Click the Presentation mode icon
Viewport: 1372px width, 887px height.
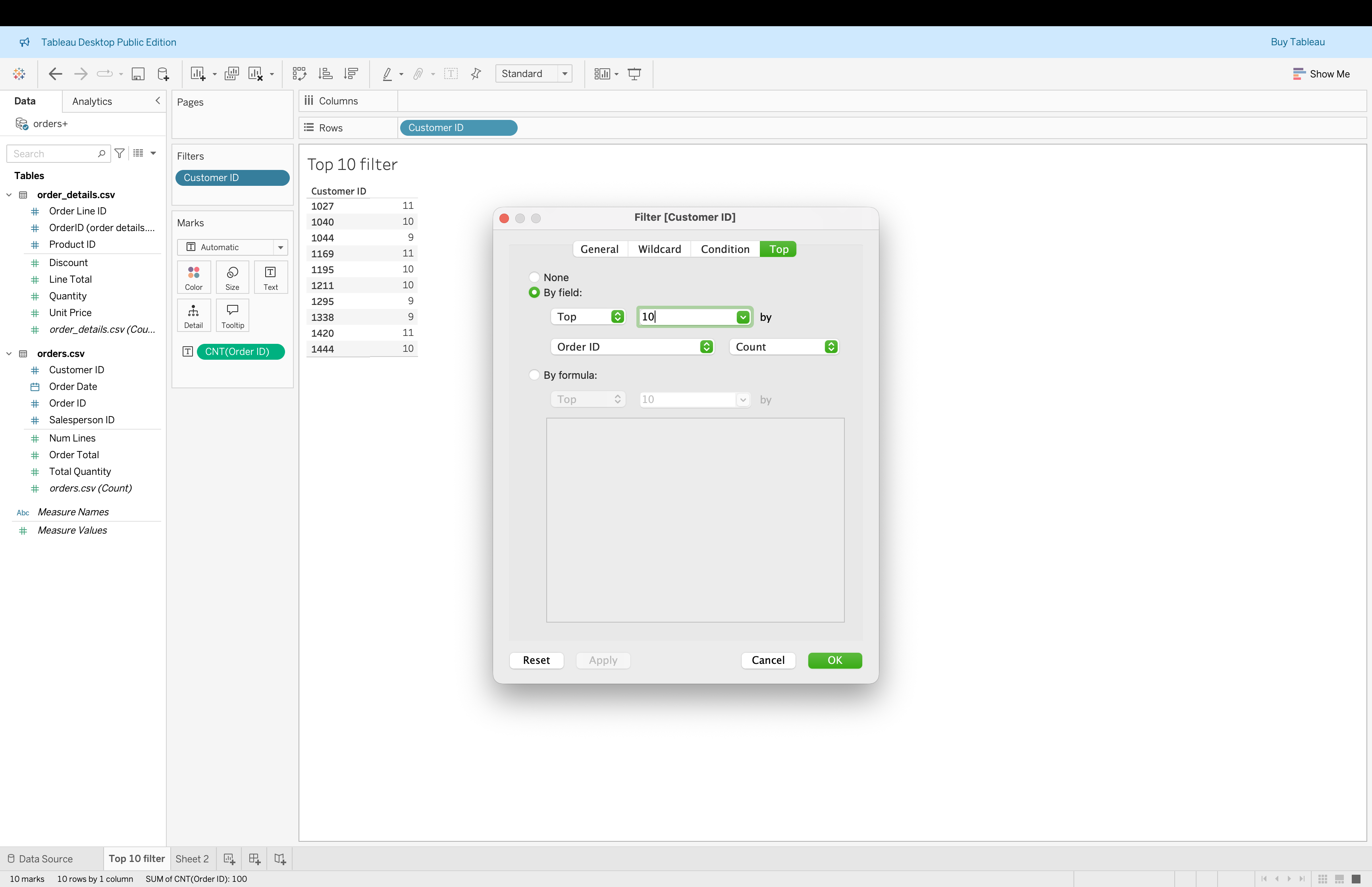coord(634,74)
